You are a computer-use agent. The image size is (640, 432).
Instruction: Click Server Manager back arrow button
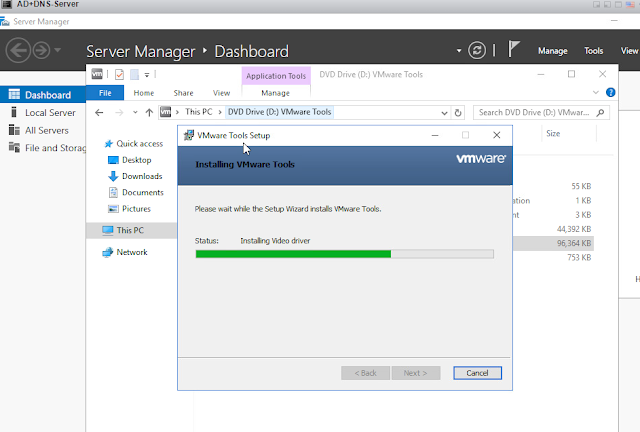tap(18, 50)
